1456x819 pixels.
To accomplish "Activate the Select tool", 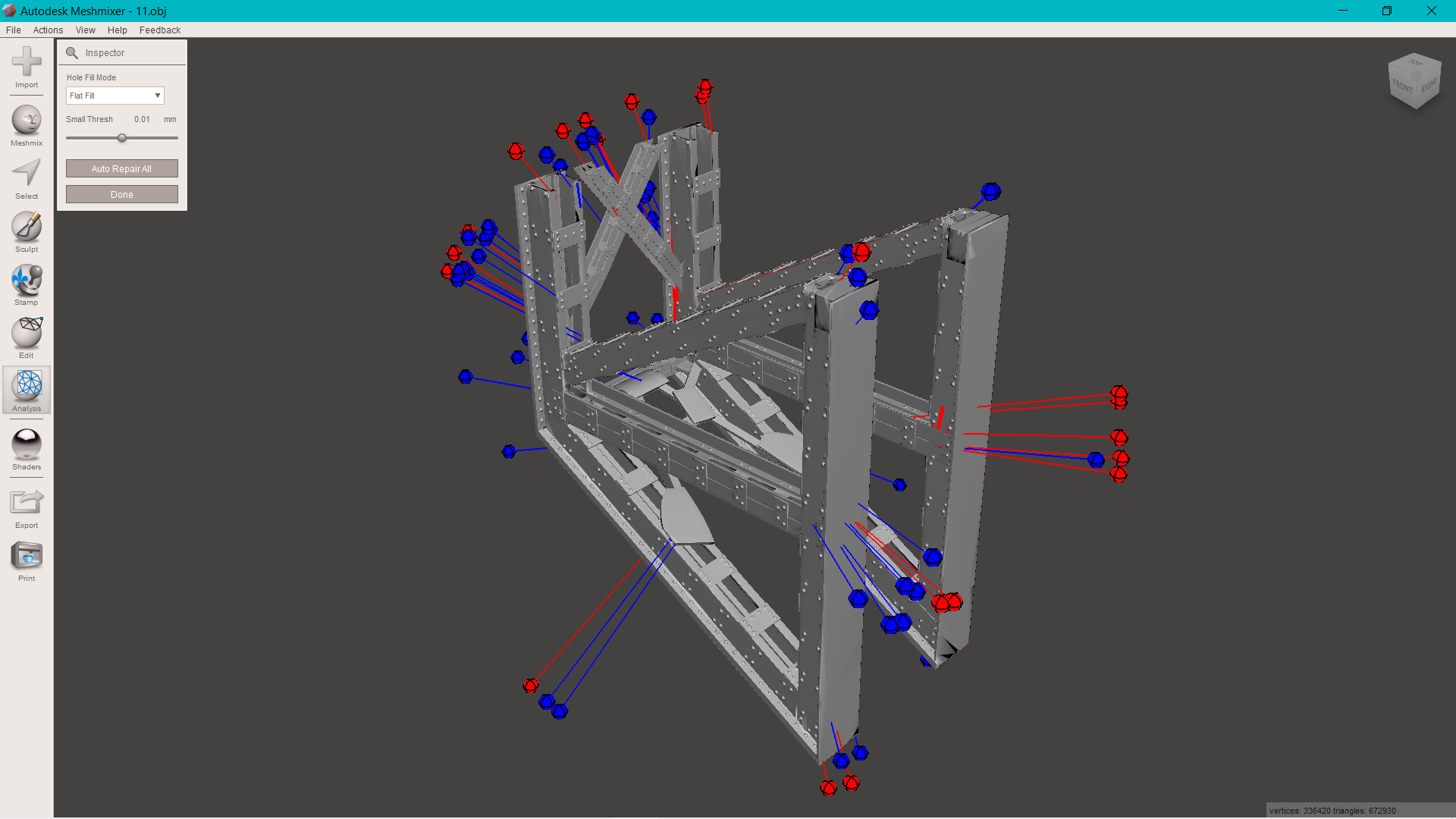I will (26, 176).
